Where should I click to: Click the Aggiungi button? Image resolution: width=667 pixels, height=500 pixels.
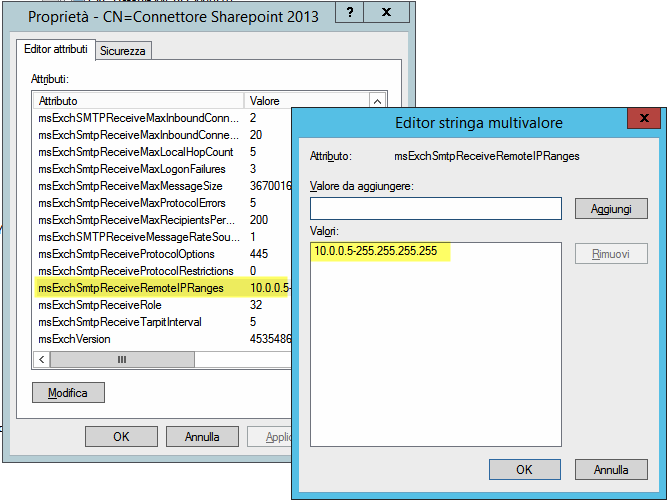click(x=611, y=209)
